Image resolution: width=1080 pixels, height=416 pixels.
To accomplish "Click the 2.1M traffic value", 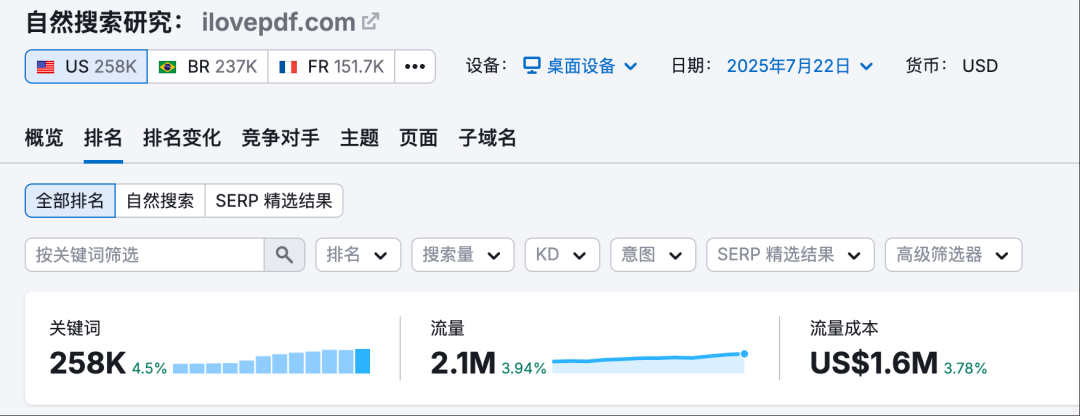I will click(x=463, y=363).
